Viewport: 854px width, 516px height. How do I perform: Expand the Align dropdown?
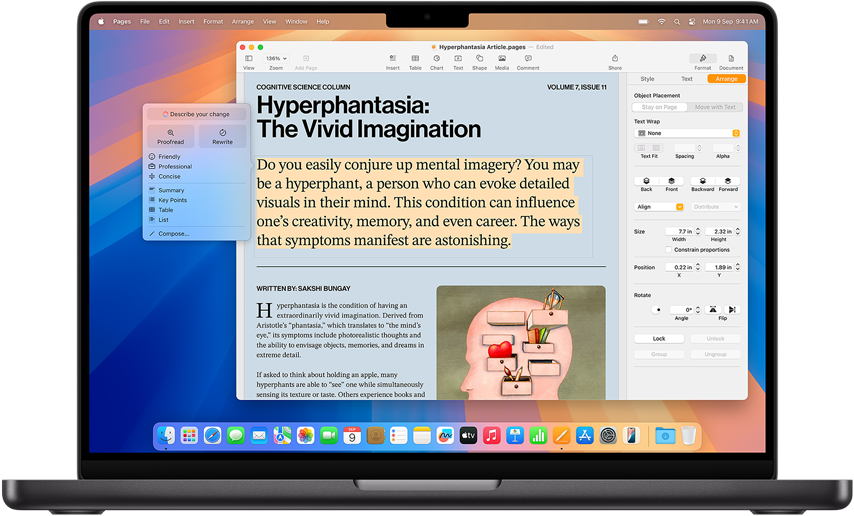coord(660,207)
